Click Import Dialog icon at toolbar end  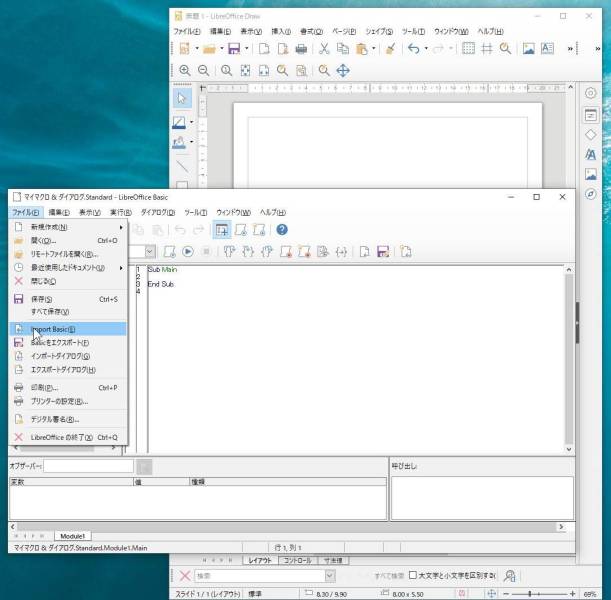[406, 252]
